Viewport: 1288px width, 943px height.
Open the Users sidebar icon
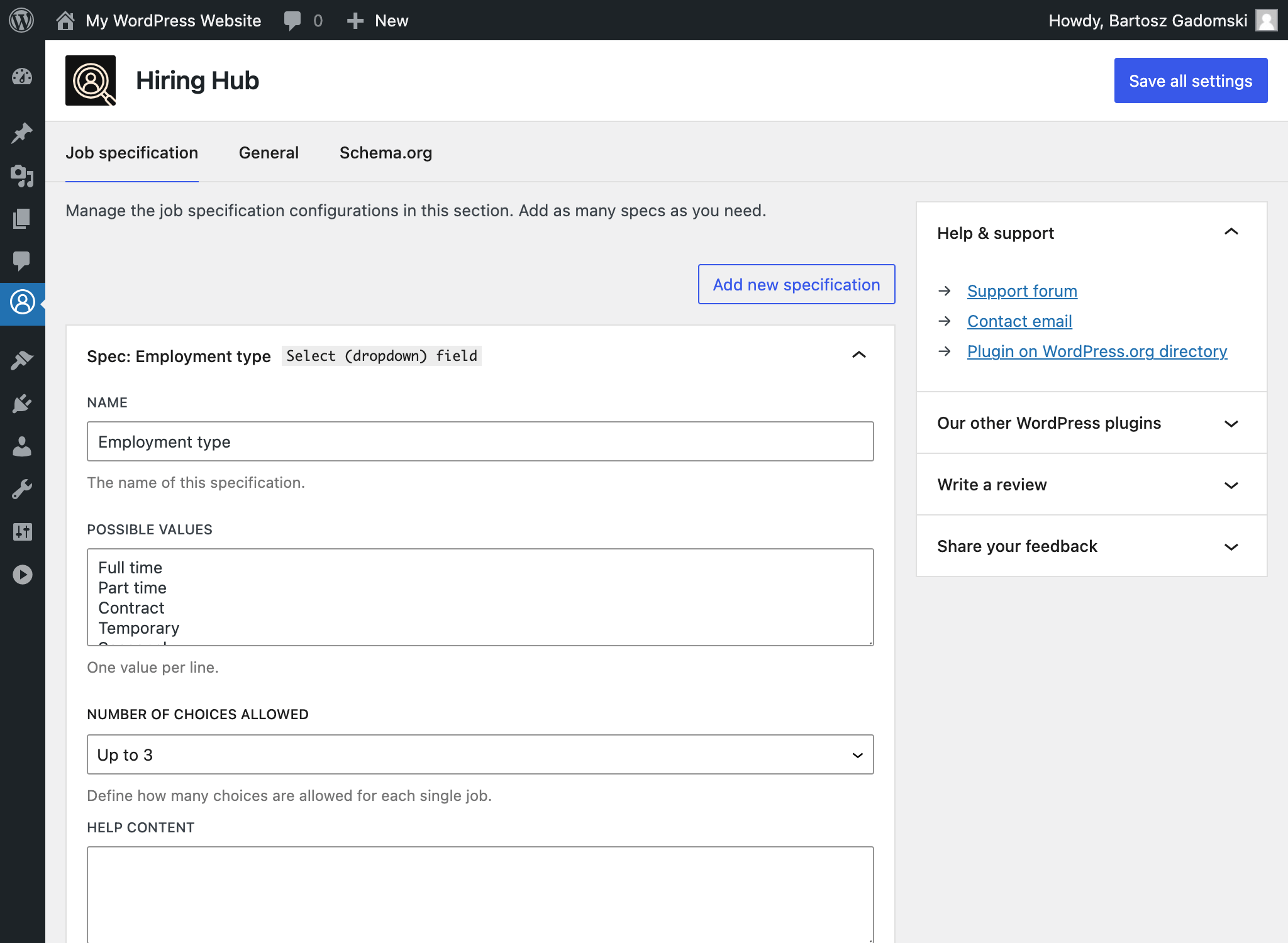coord(22,446)
